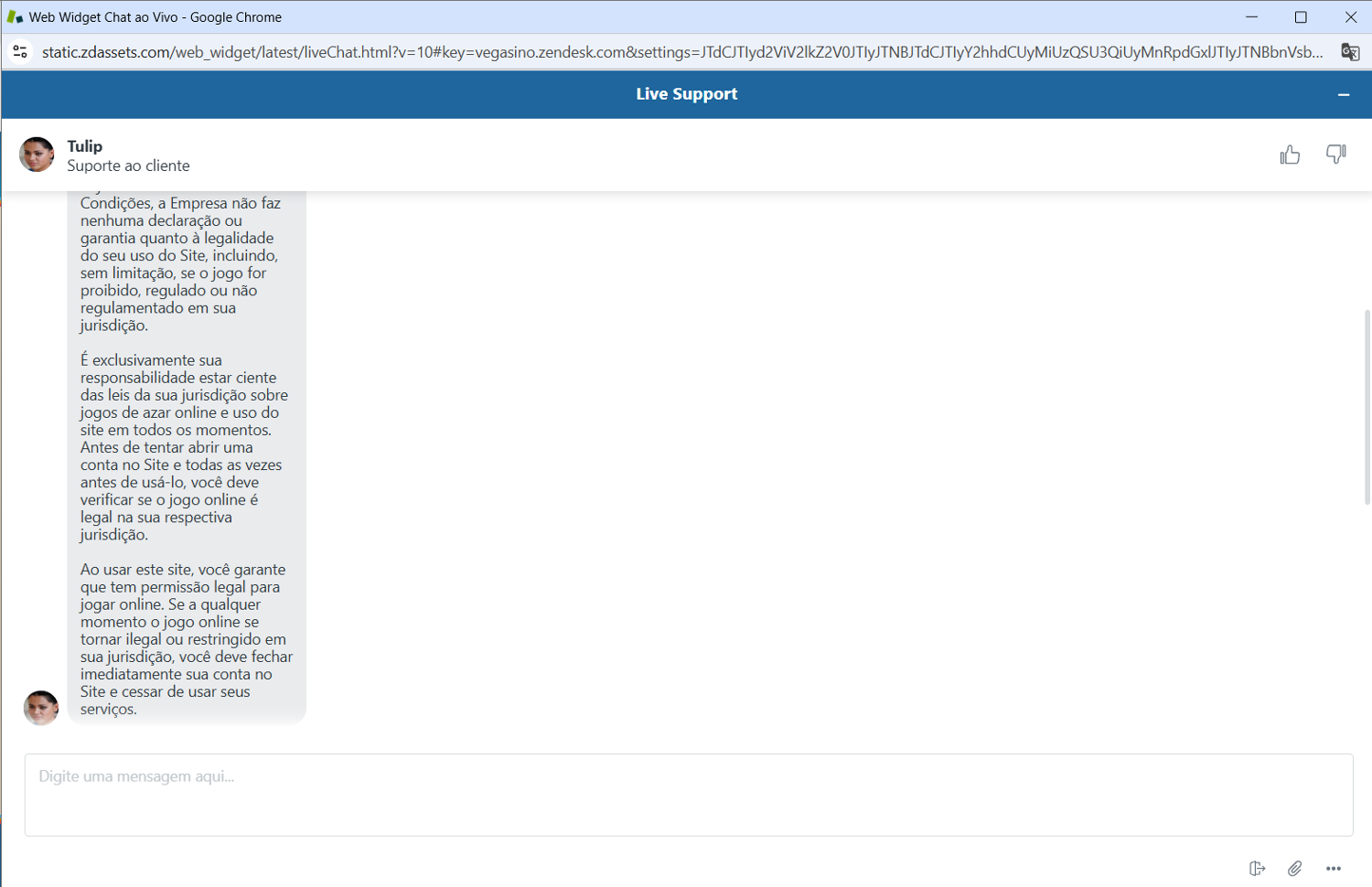Select the address bar URL
The image size is (1372, 887).
click(682, 52)
